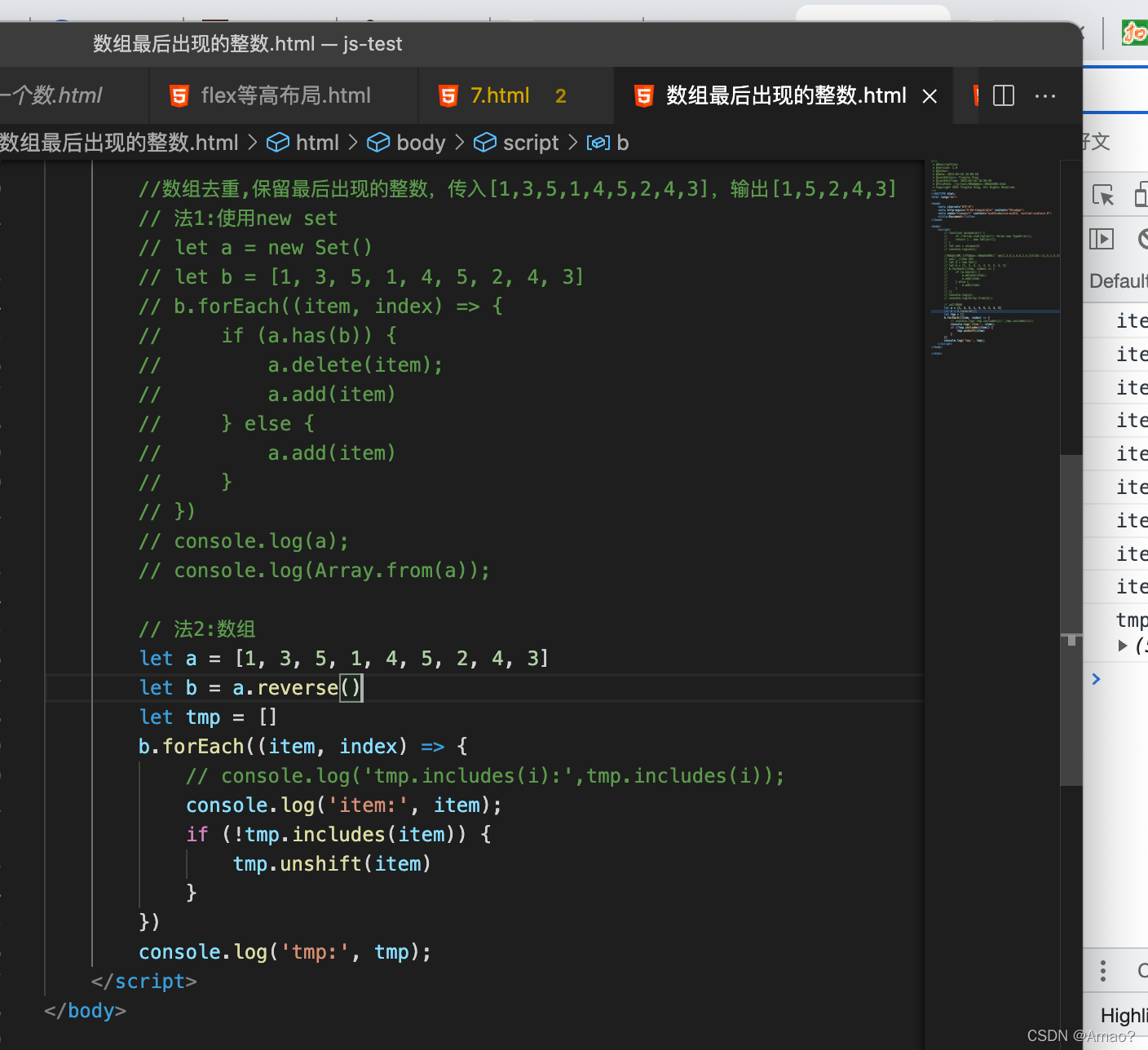
Task: Click the closing </body> tag
Action: pyautogui.click(x=86, y=1011)
